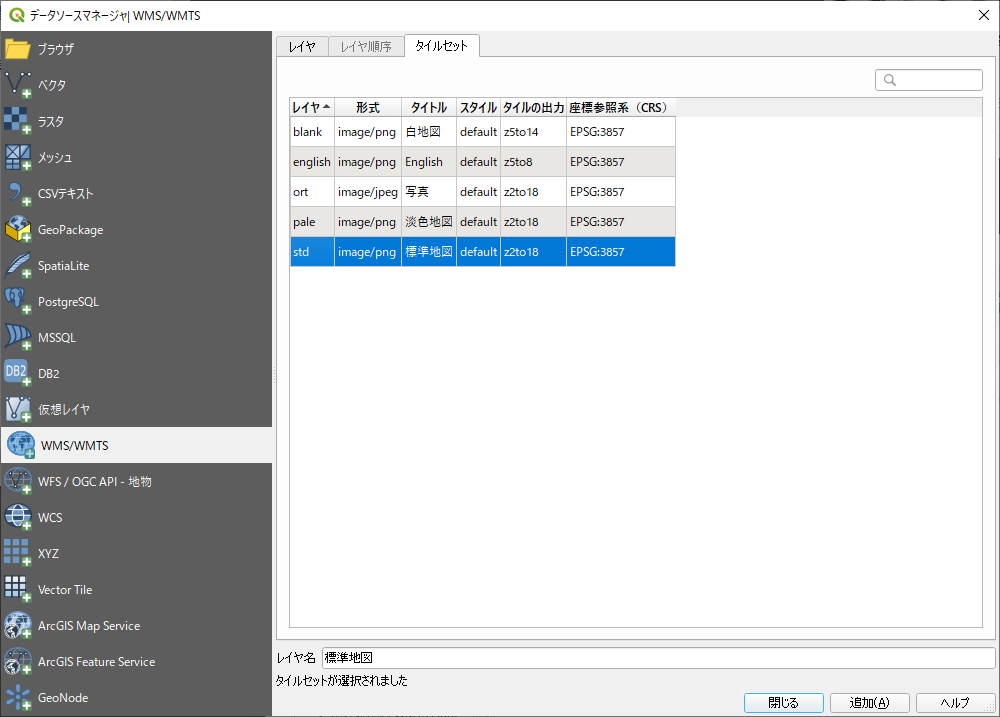
Task: Click the ヘルプ button
Action: pyautogui.click(x=955, y=702)
